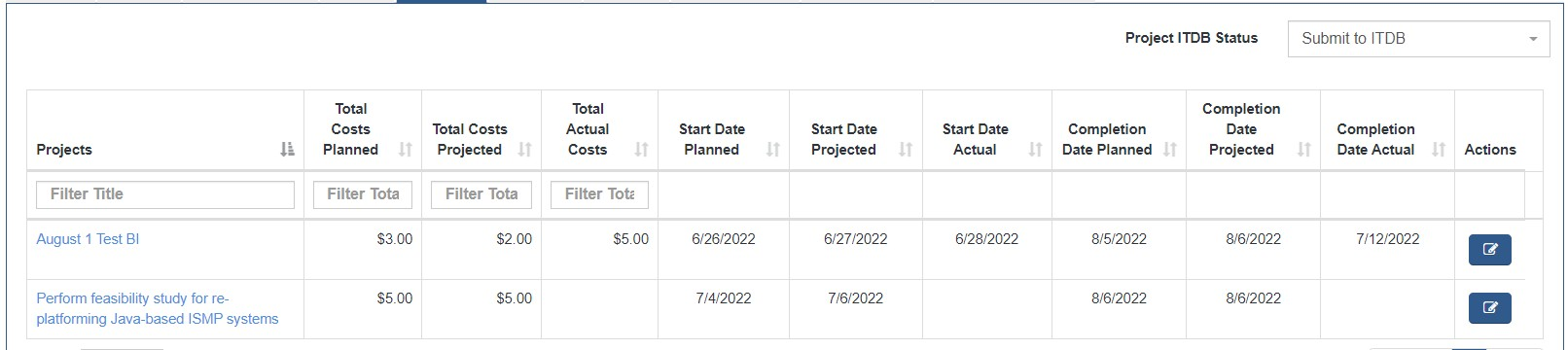The image size is (1568, 350).
Task: Click the Filter Title input field
Action: click(165, 194)
